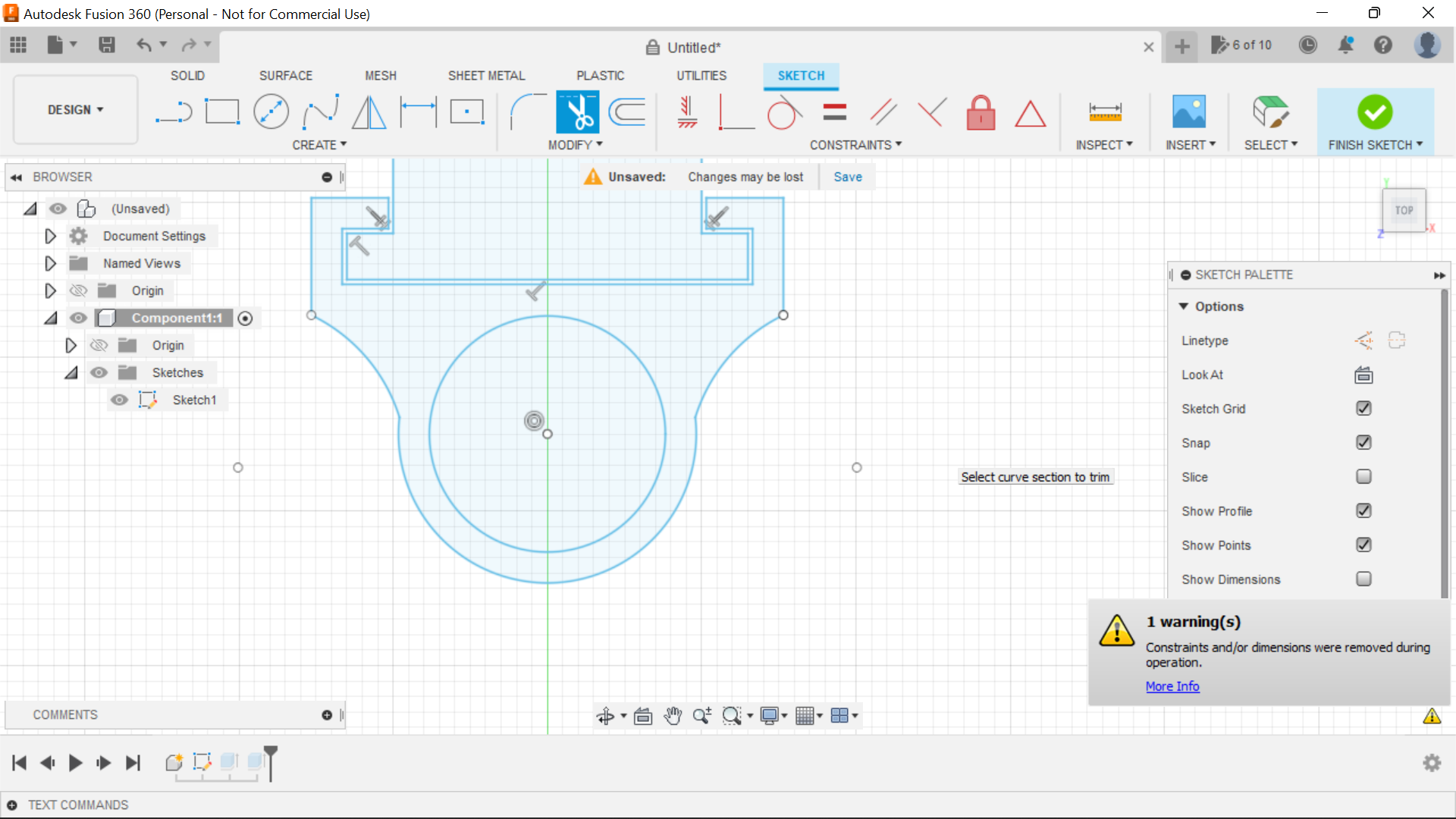
Task: Switch to the SHEET METAL tab
Action: (486, 75)
